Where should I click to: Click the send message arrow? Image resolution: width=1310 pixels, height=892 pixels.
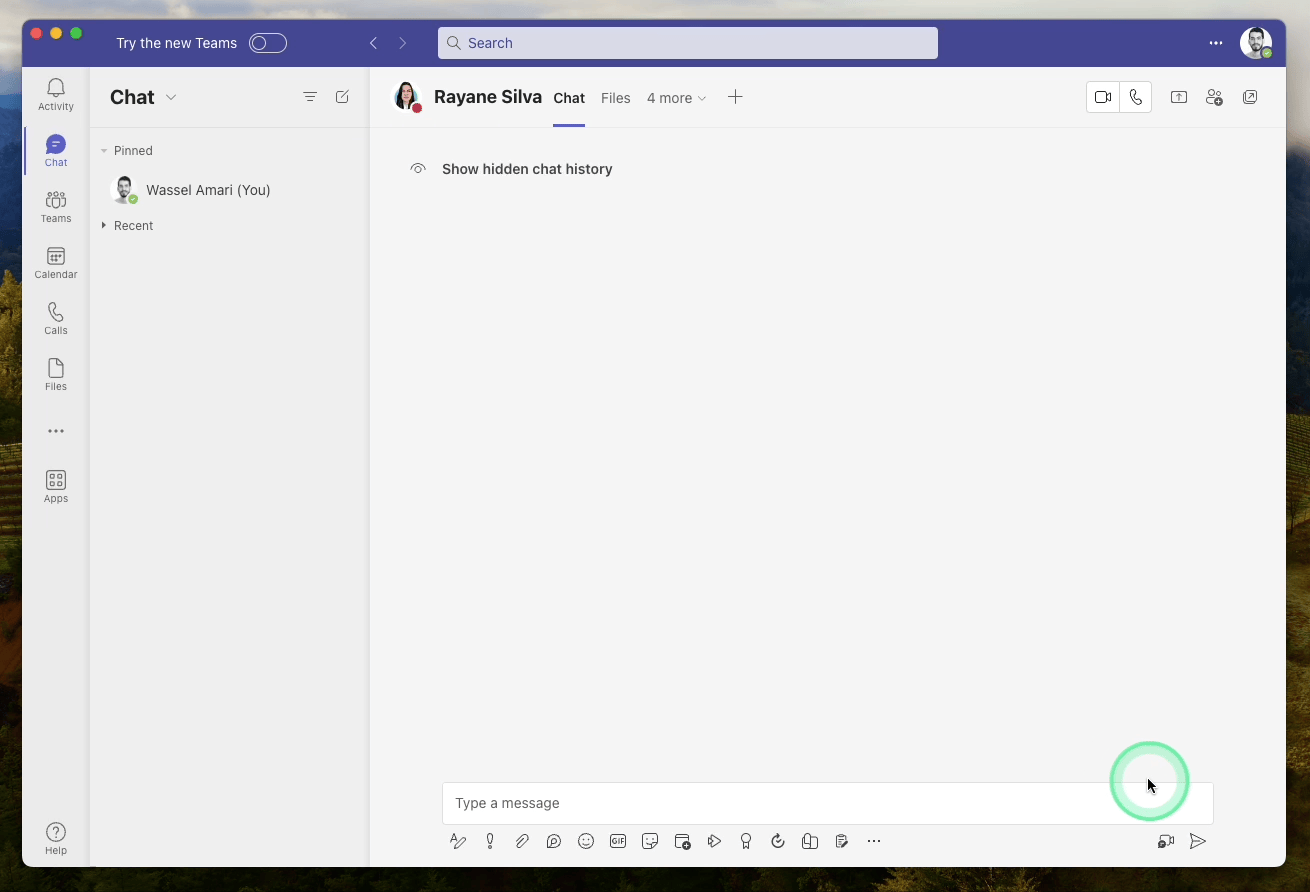click(1197, 841)
